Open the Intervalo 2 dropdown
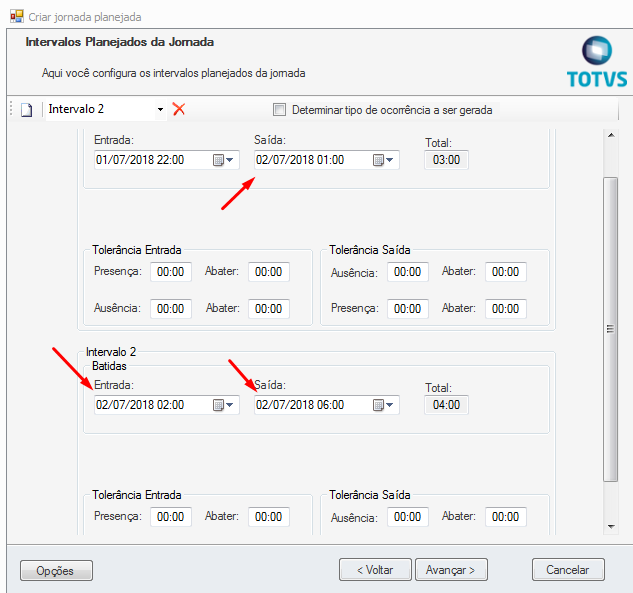Image resolution: width=633 pixels, height=593 pixels. click(160, 109)
